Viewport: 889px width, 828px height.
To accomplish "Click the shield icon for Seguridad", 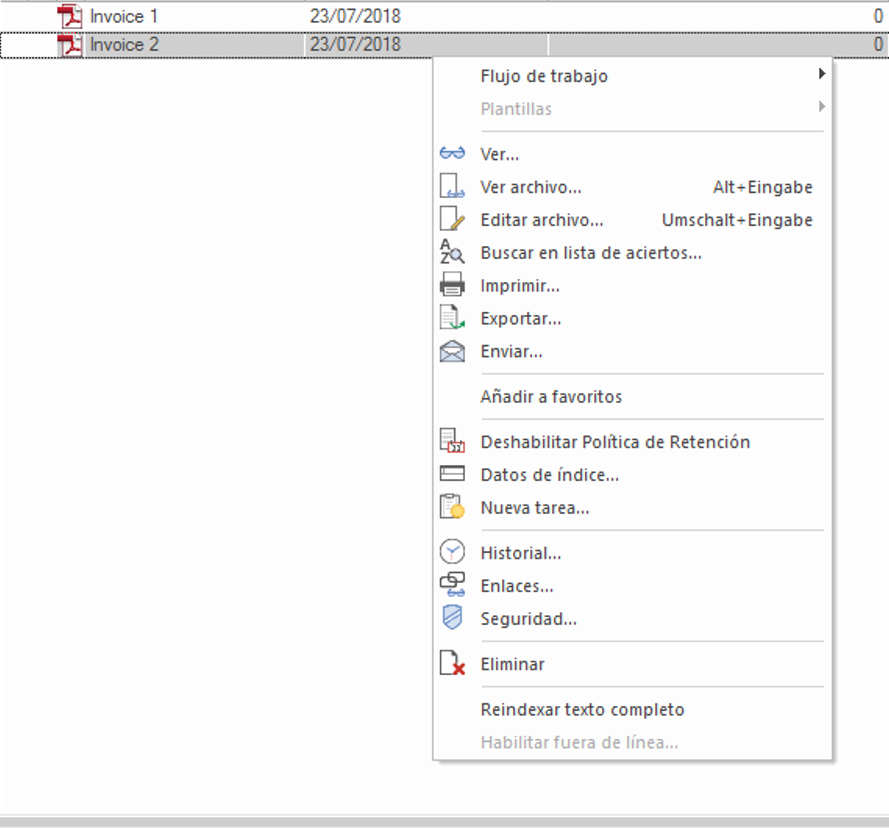I will pyautogui.click(x=452, y=618).
